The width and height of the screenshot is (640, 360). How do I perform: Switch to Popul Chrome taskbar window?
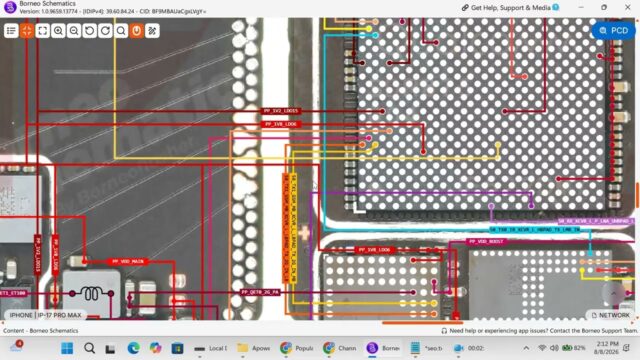(297, 348)
